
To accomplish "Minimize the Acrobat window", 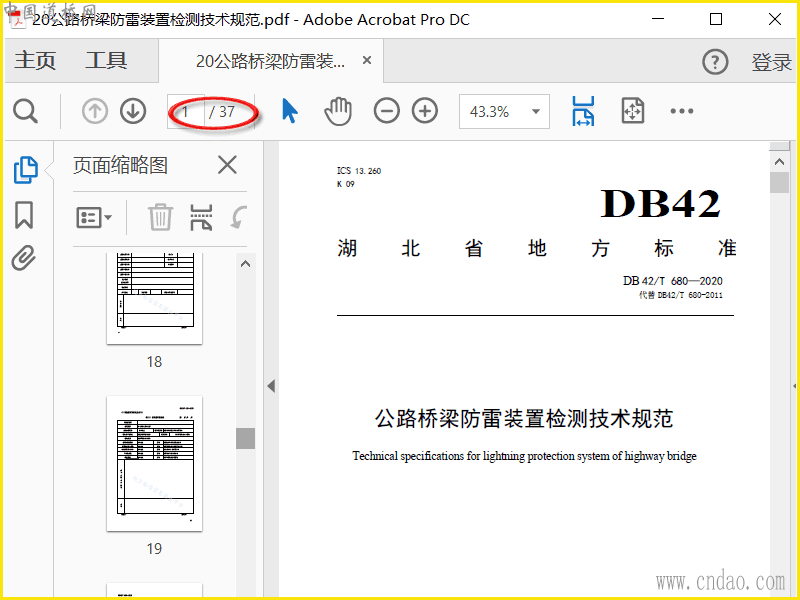I will (x=658, y=19).
